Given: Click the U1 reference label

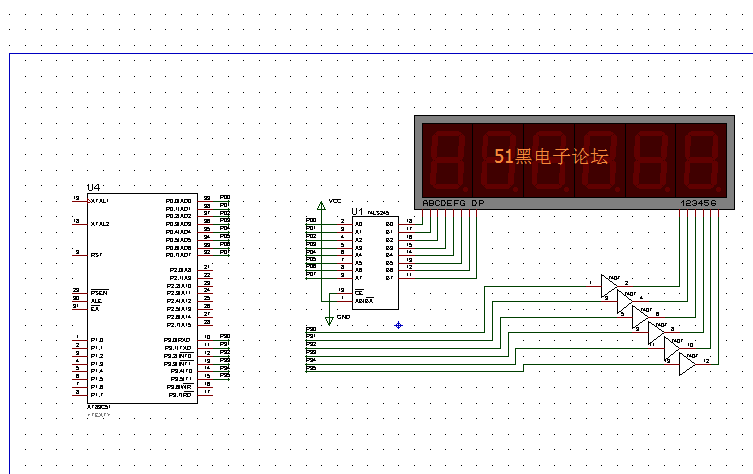Looking at the screenshot, I should [357, 211].
